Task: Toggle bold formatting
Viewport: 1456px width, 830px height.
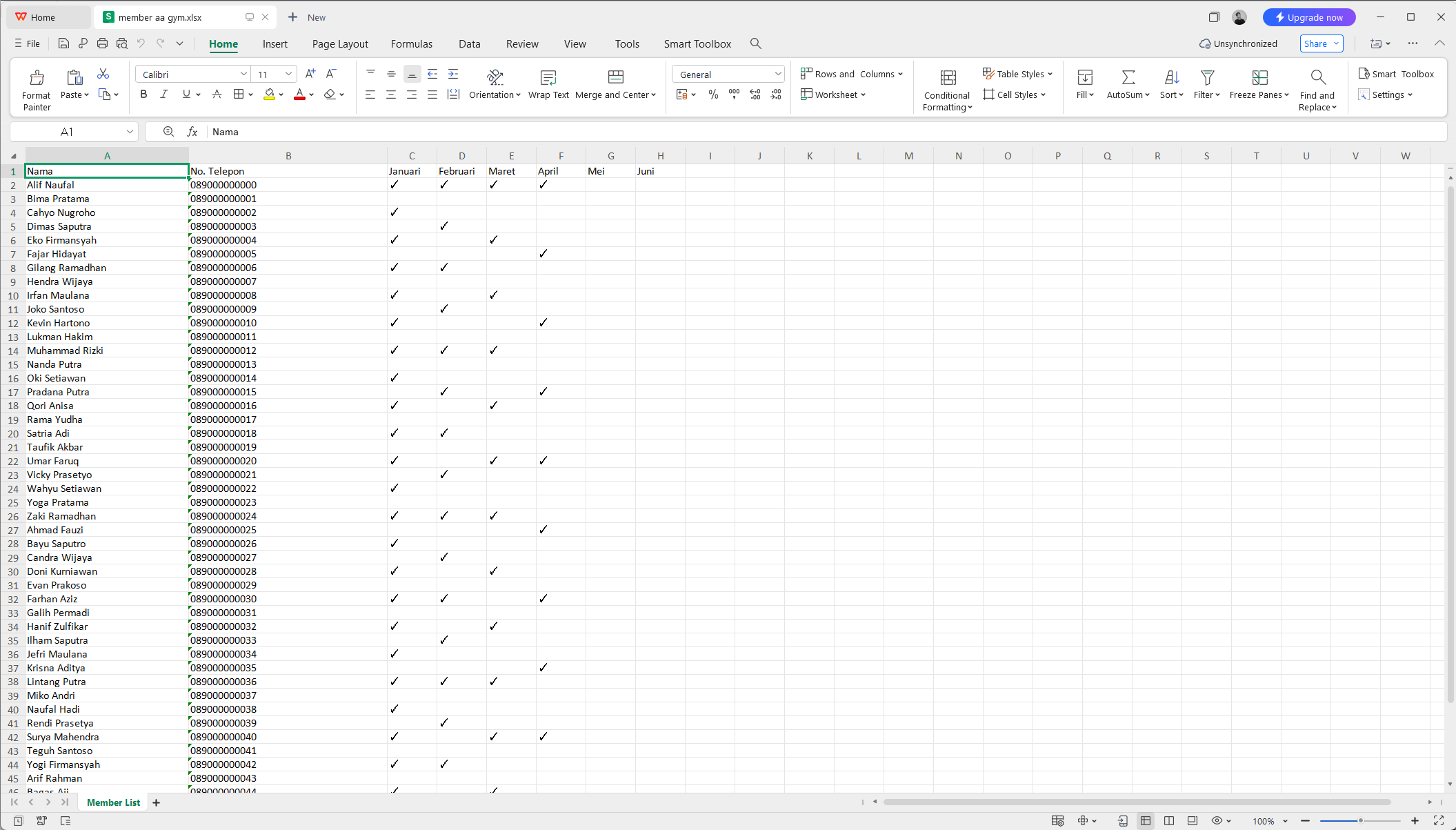Action: (143, 95)
